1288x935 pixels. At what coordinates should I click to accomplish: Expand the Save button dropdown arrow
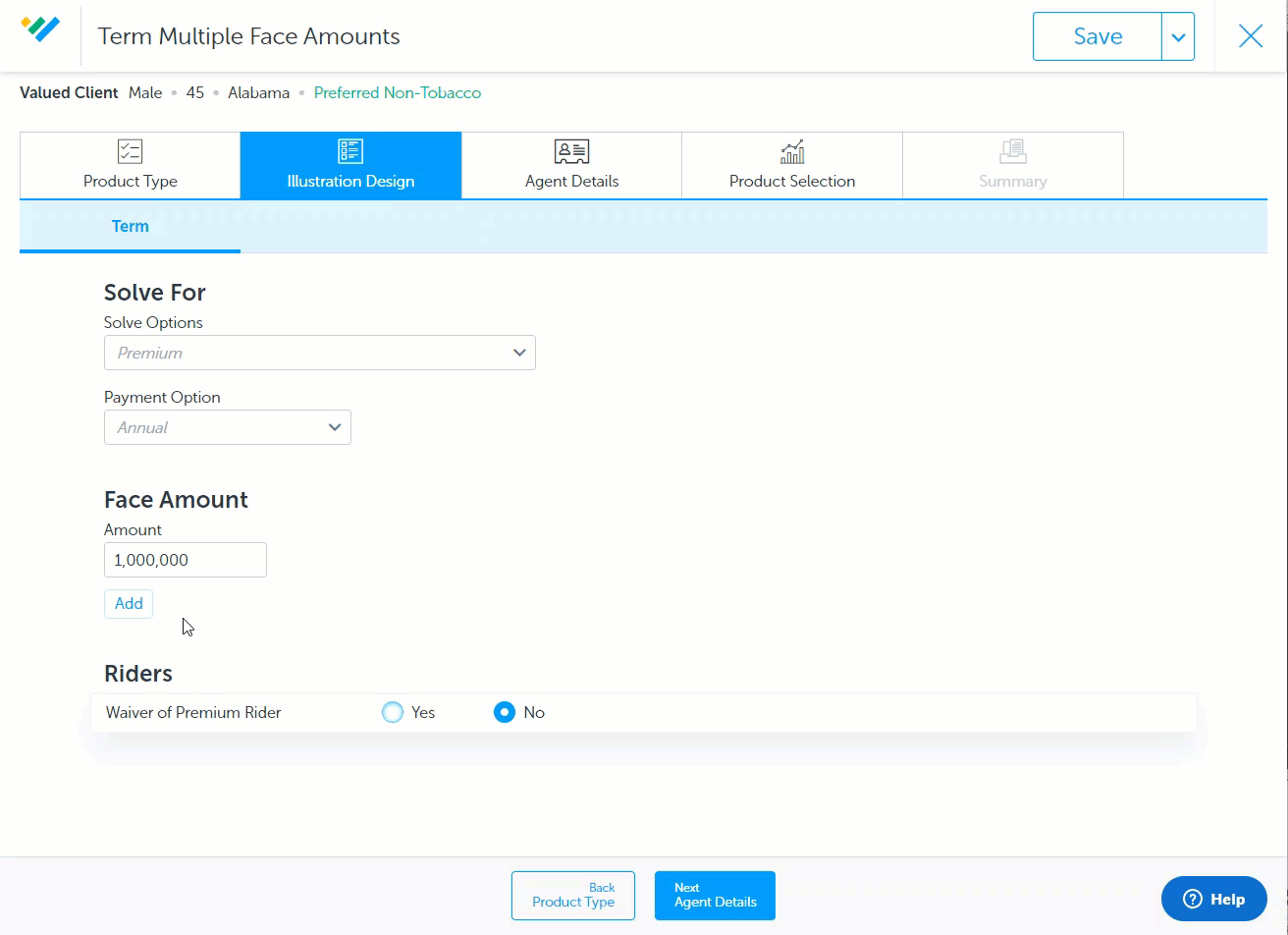point(1178,36)
